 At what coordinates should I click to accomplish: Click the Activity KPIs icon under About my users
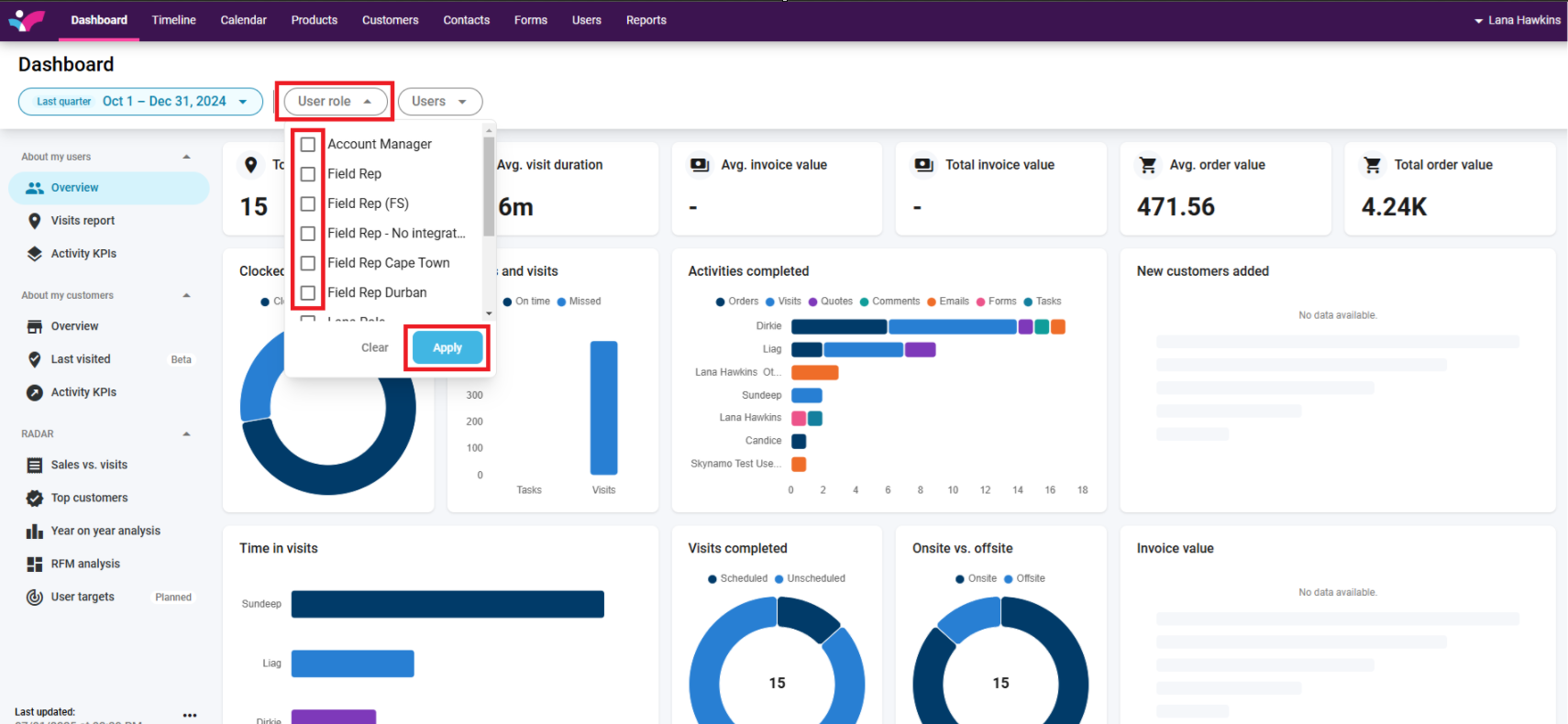(35, 254)
